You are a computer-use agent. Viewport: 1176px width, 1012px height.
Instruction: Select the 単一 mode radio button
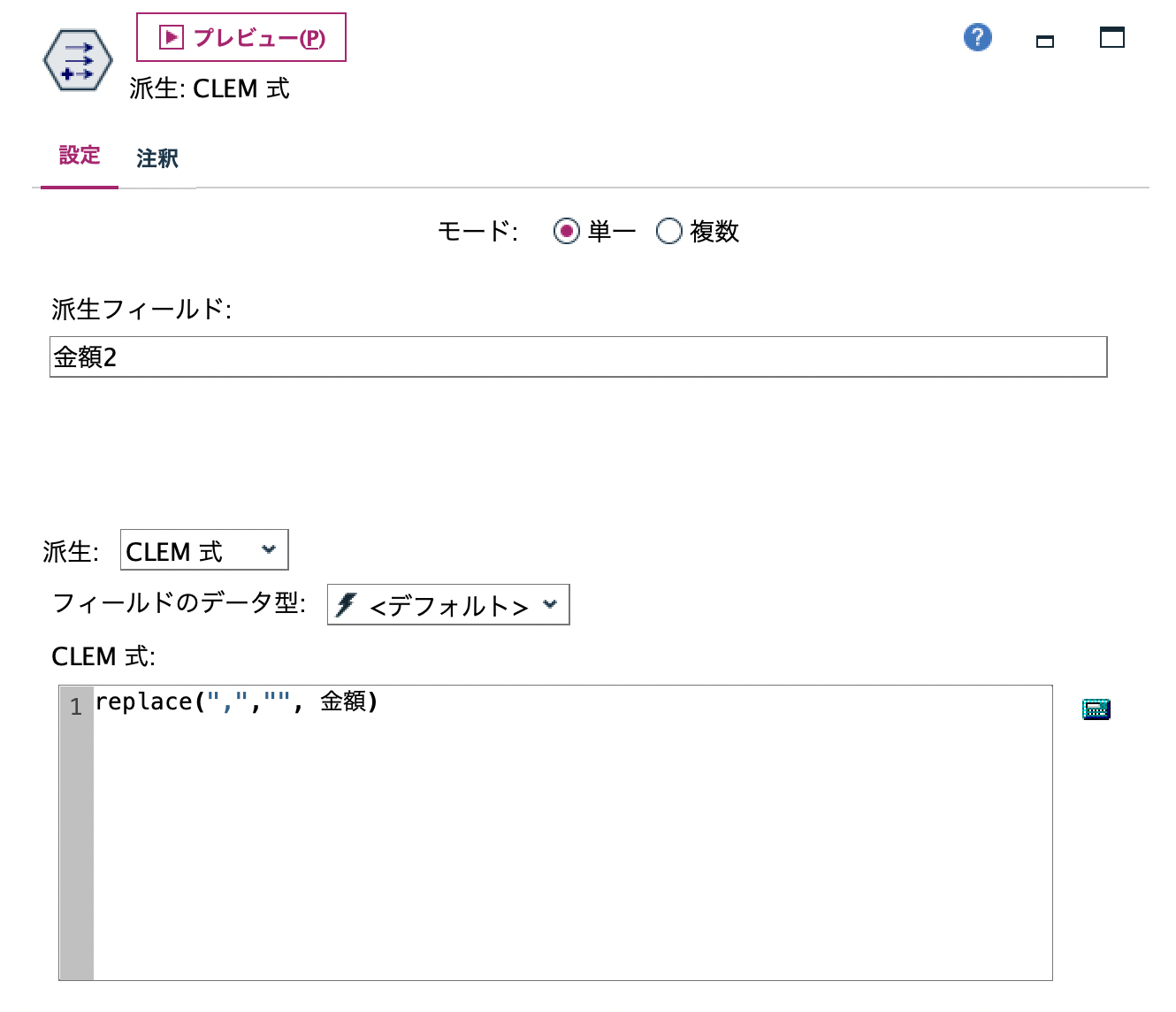tap(567, 231)
